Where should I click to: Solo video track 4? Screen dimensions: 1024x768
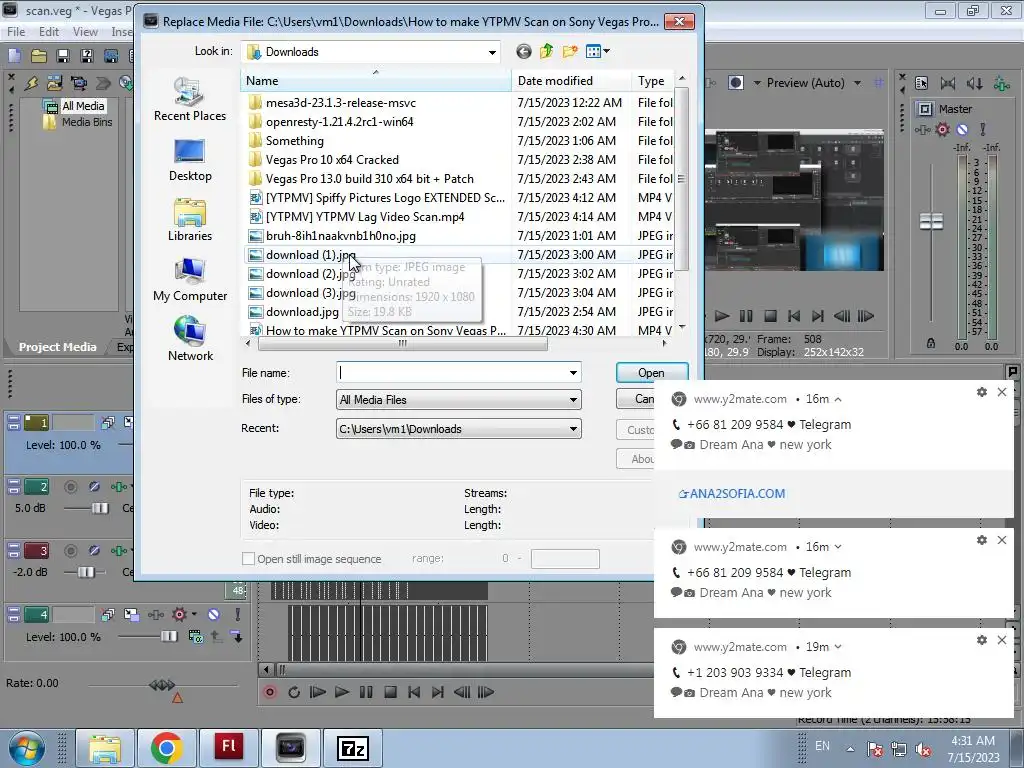(x=238, y=615)
